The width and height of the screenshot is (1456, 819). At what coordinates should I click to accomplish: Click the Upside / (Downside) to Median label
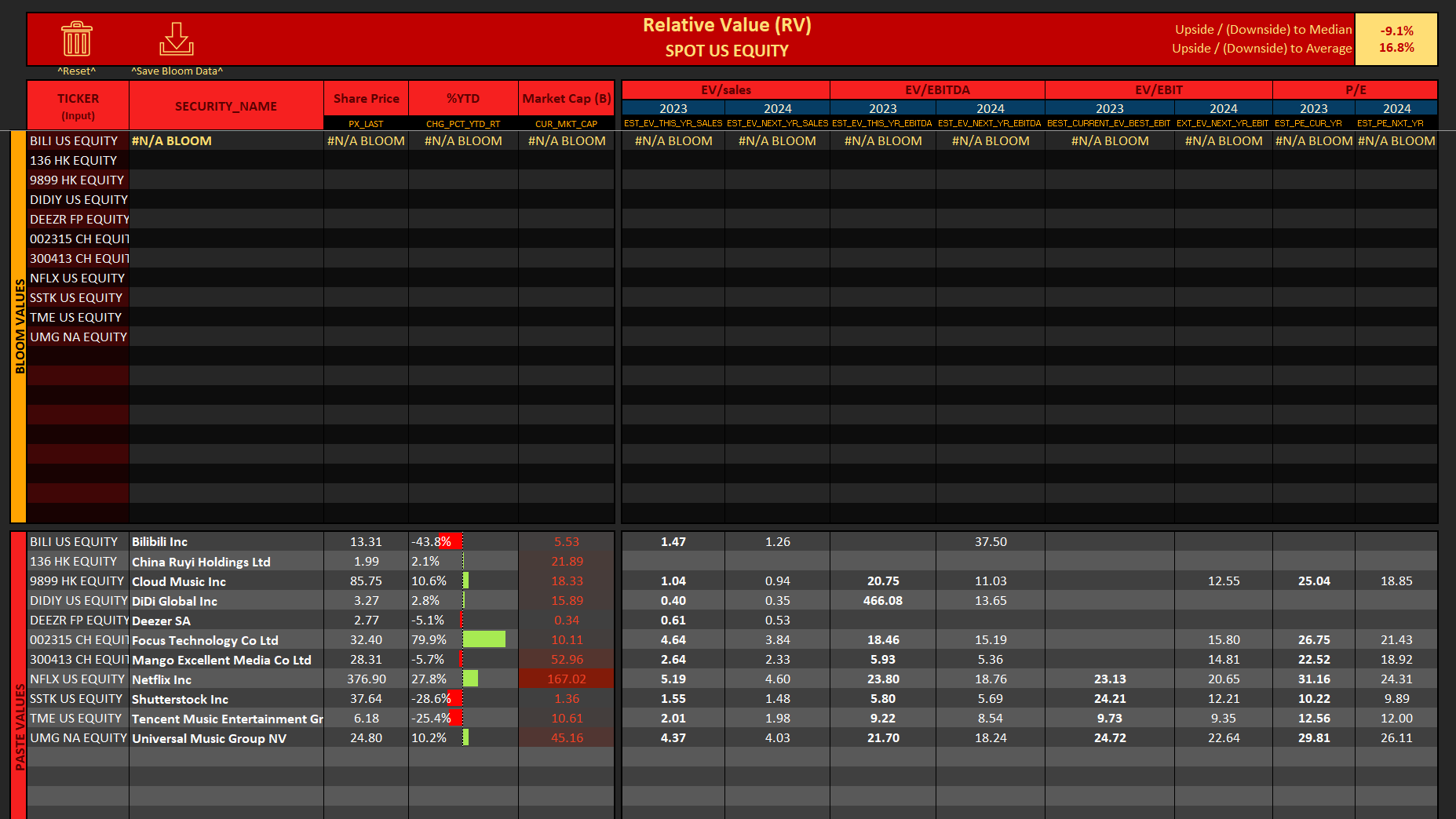pyautogui.click(x=1263, y=30)
